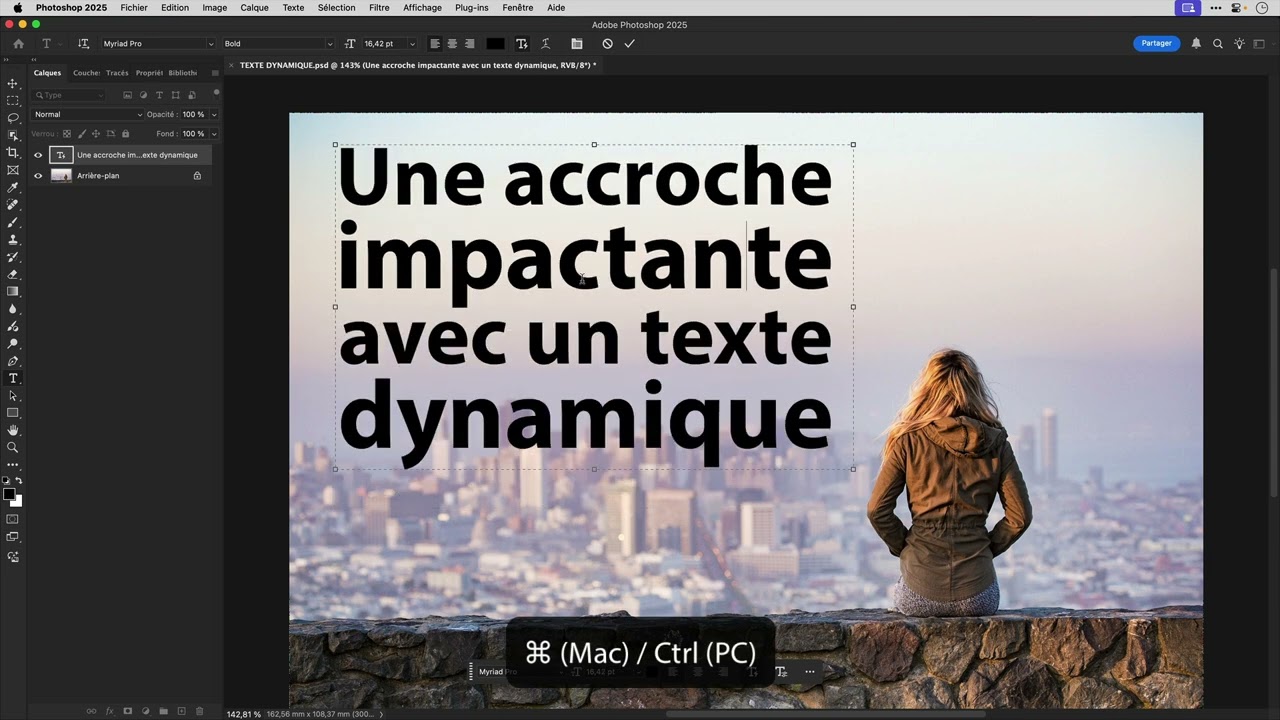Open the Fichier menu
Image resolution: width=1280 pixels, height=720 pixels.
pyautogui.click(x=134, y=7)
